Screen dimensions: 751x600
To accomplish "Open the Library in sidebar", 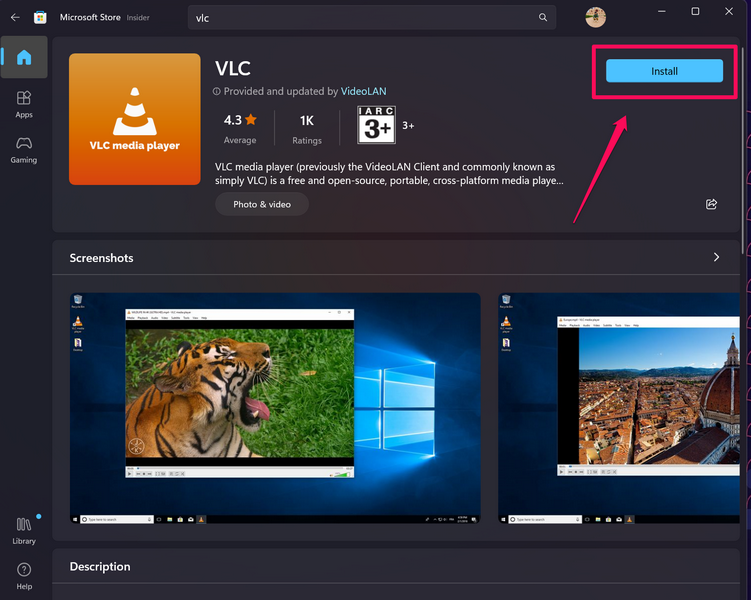I will click(24, 531).
